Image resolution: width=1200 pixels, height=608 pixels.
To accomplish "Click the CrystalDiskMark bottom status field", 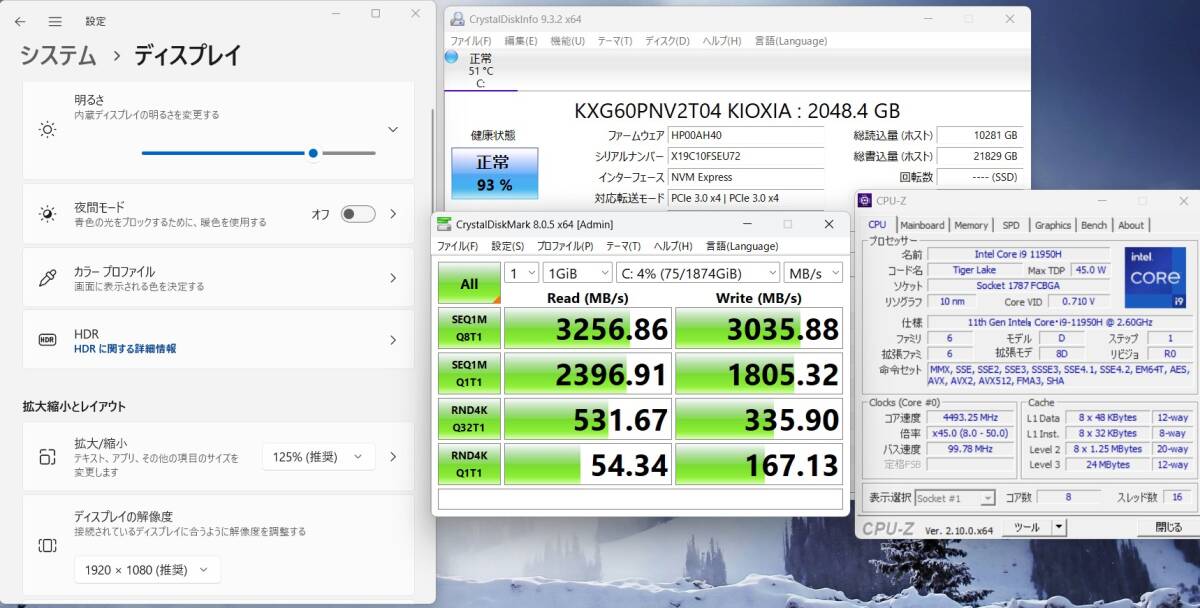I will (640, 498).
